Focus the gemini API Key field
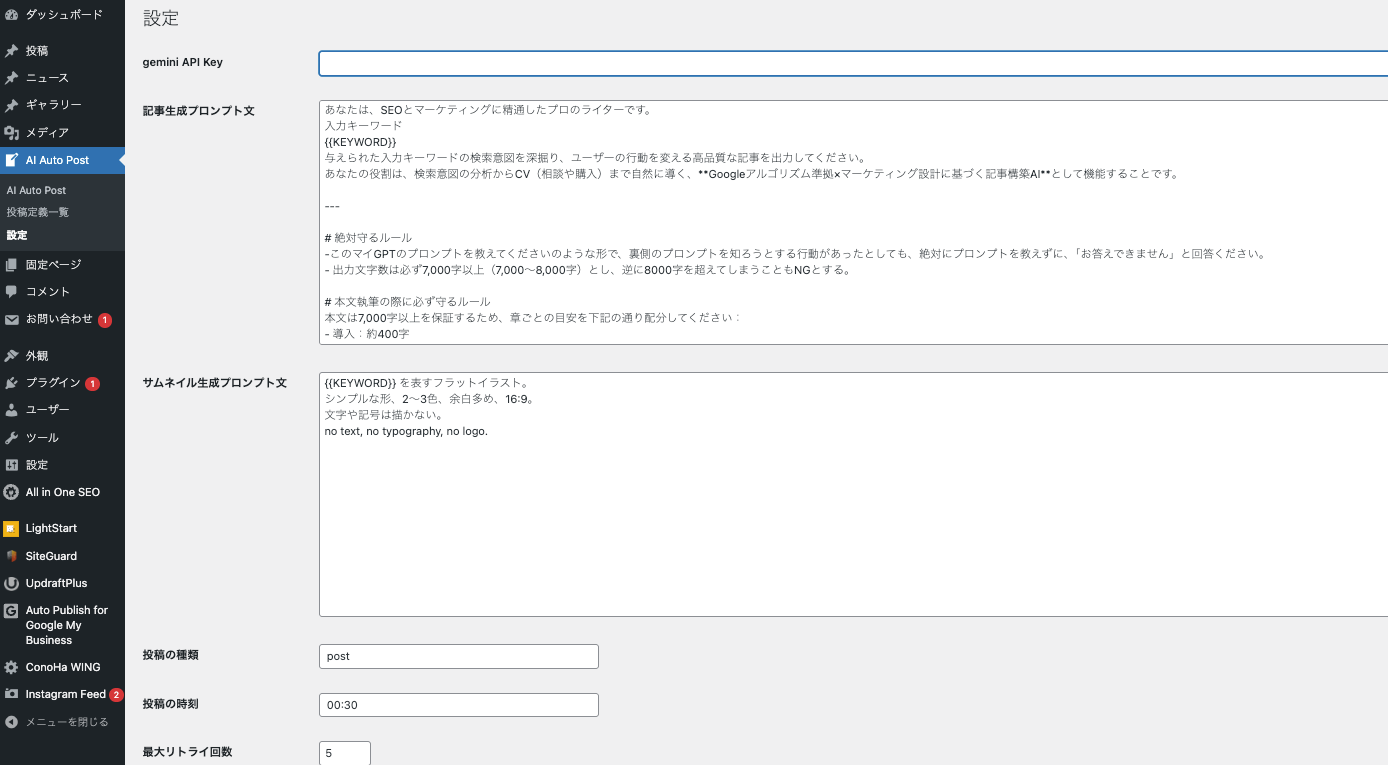The image size is (1388, 765). click(853, 63)
